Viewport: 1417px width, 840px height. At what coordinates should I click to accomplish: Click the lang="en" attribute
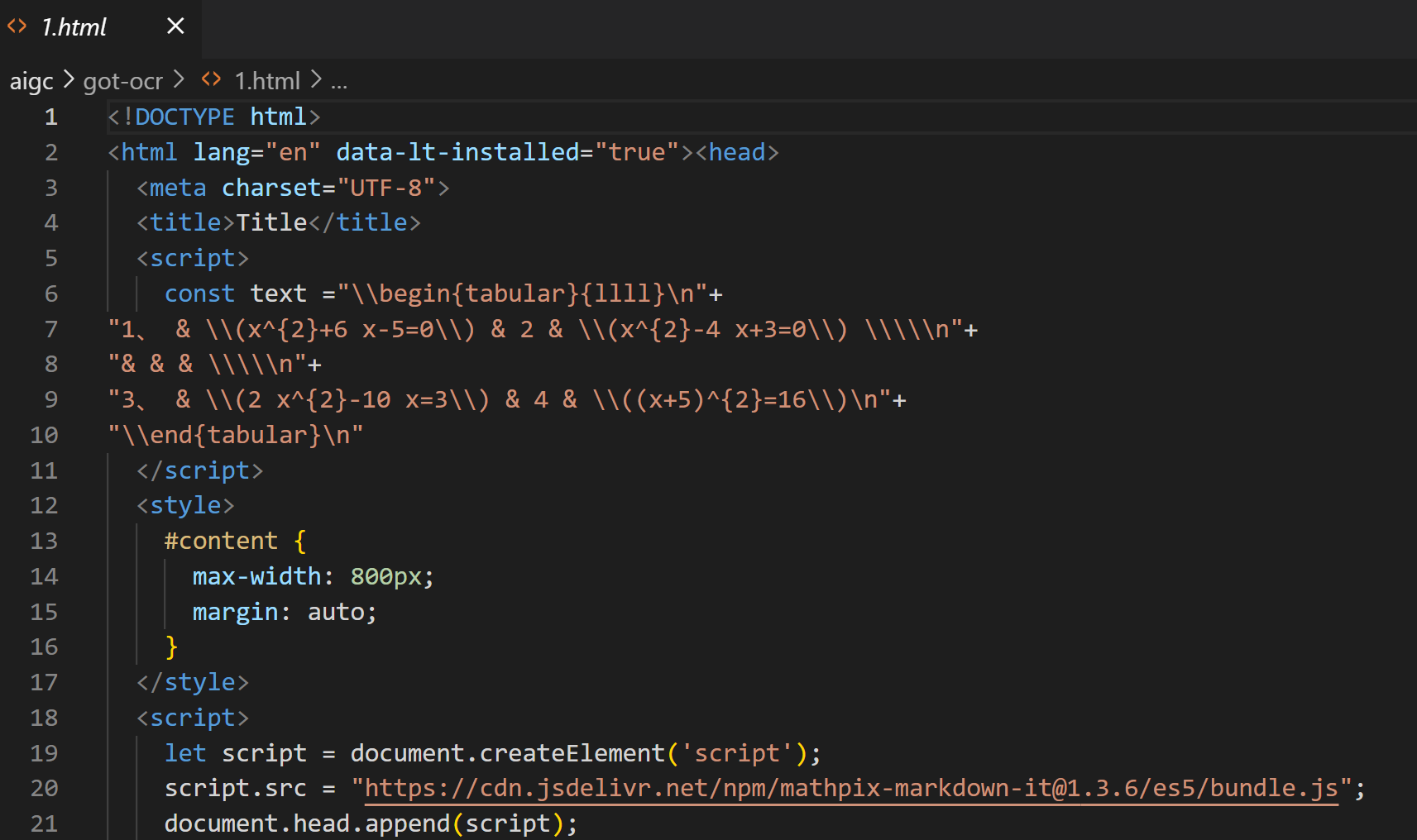pyautogui.click(x=256, y=152)
